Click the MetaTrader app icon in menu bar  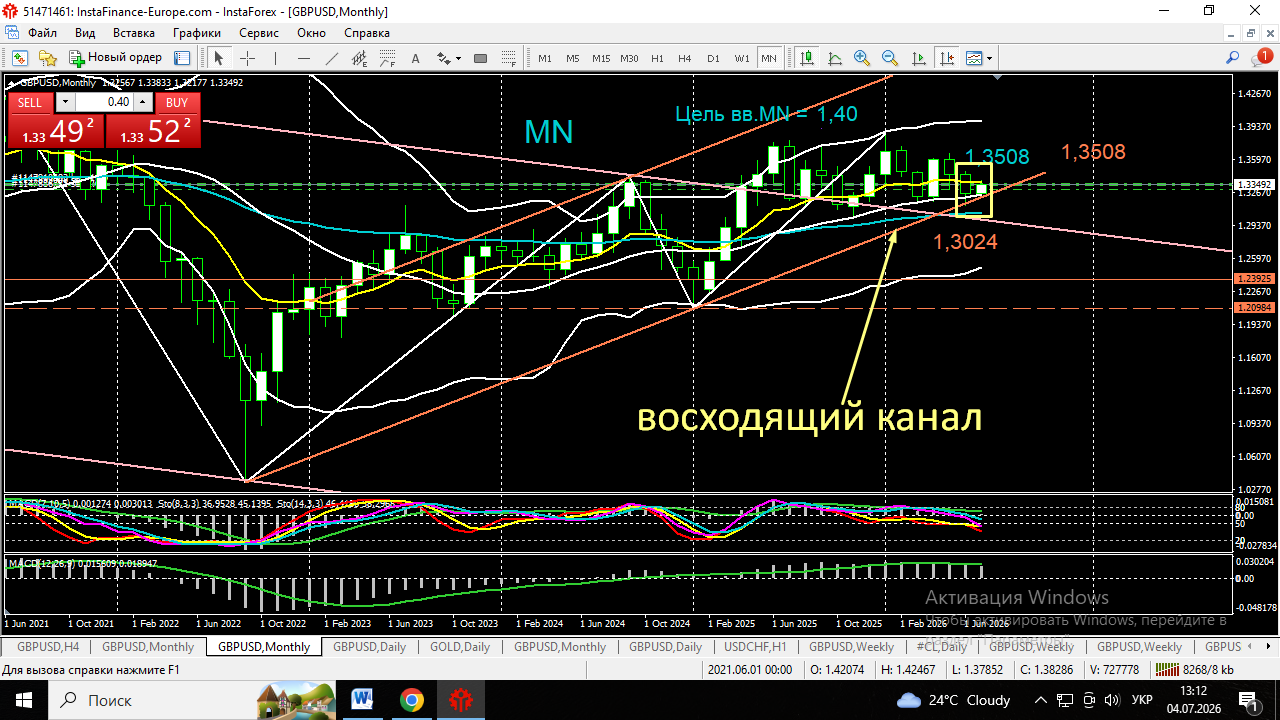14,33
